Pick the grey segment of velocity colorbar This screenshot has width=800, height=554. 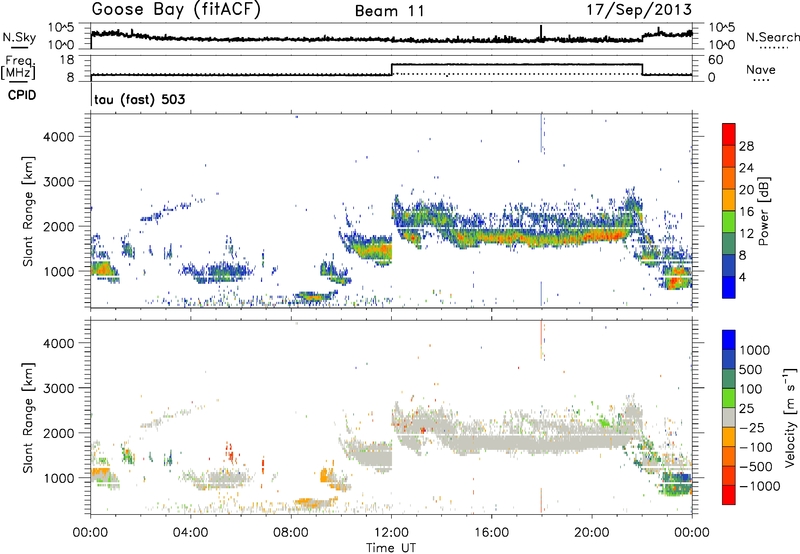(x=729, y=417)
